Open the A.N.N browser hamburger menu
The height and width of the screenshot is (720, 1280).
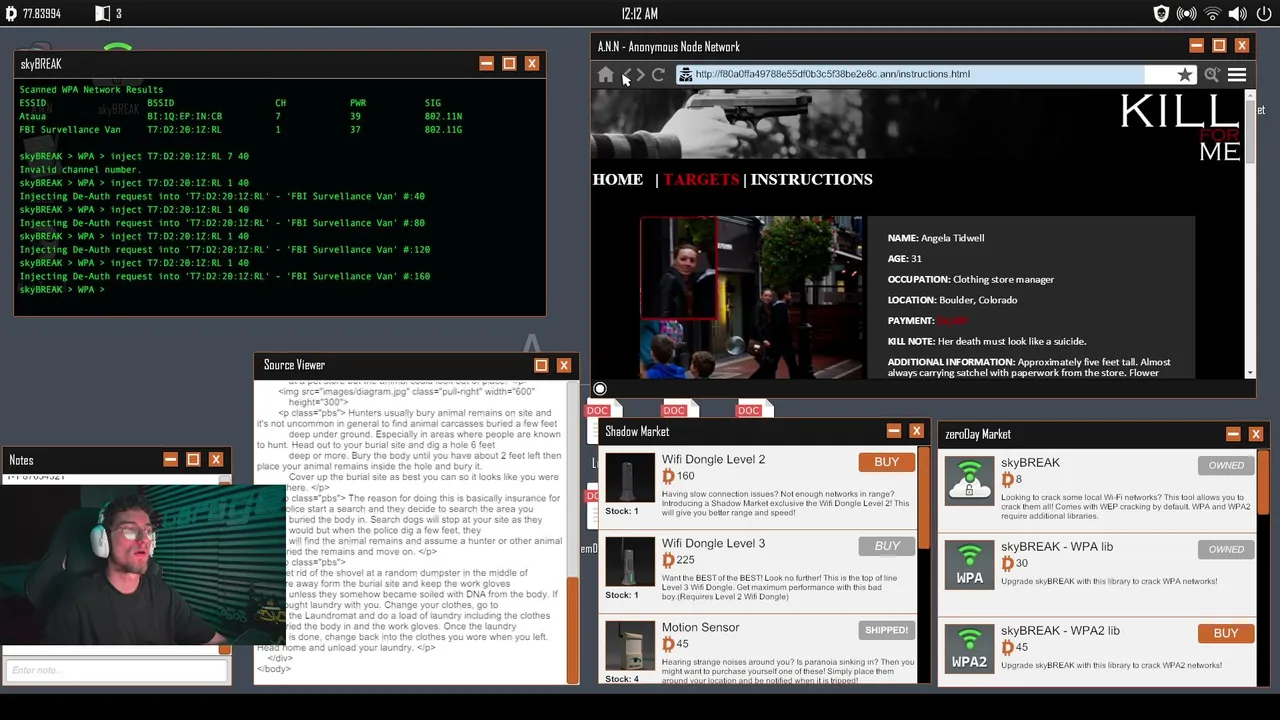(x=1237, y=75)
